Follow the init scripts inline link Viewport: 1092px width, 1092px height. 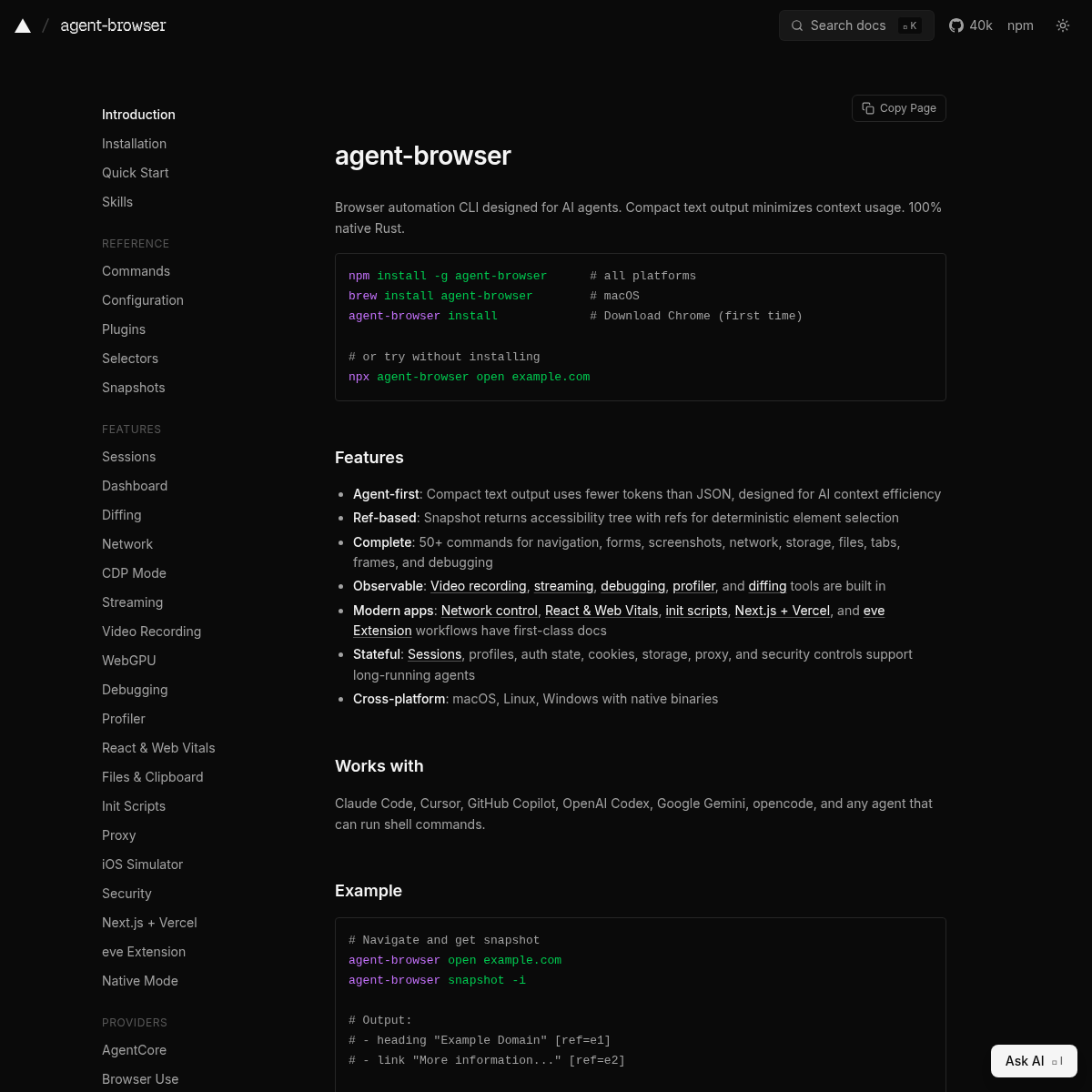696,611
